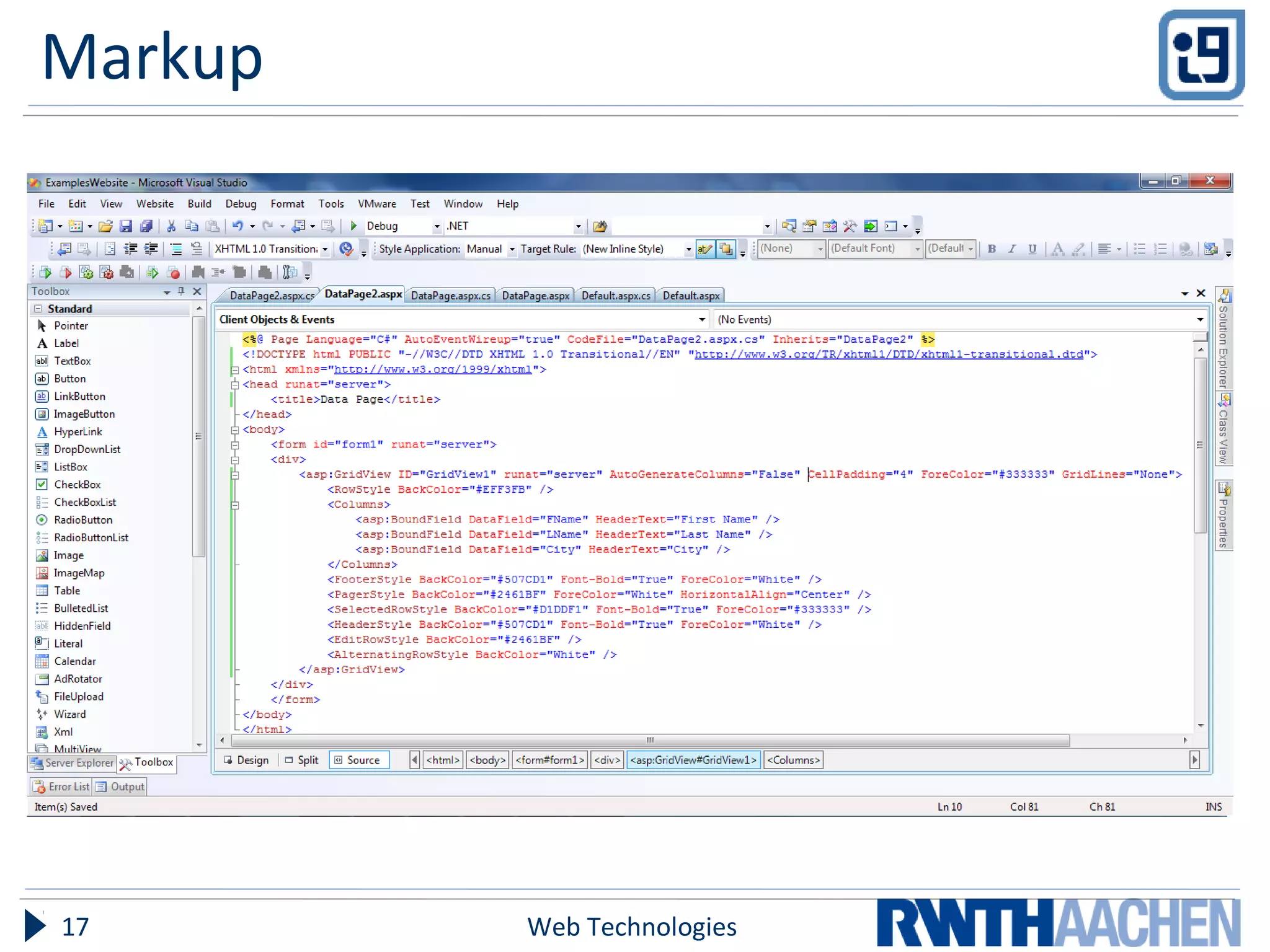Screen dimensions: 1270x952
Task: Collapse the Standard toolbox group
Action: [38, 309]
